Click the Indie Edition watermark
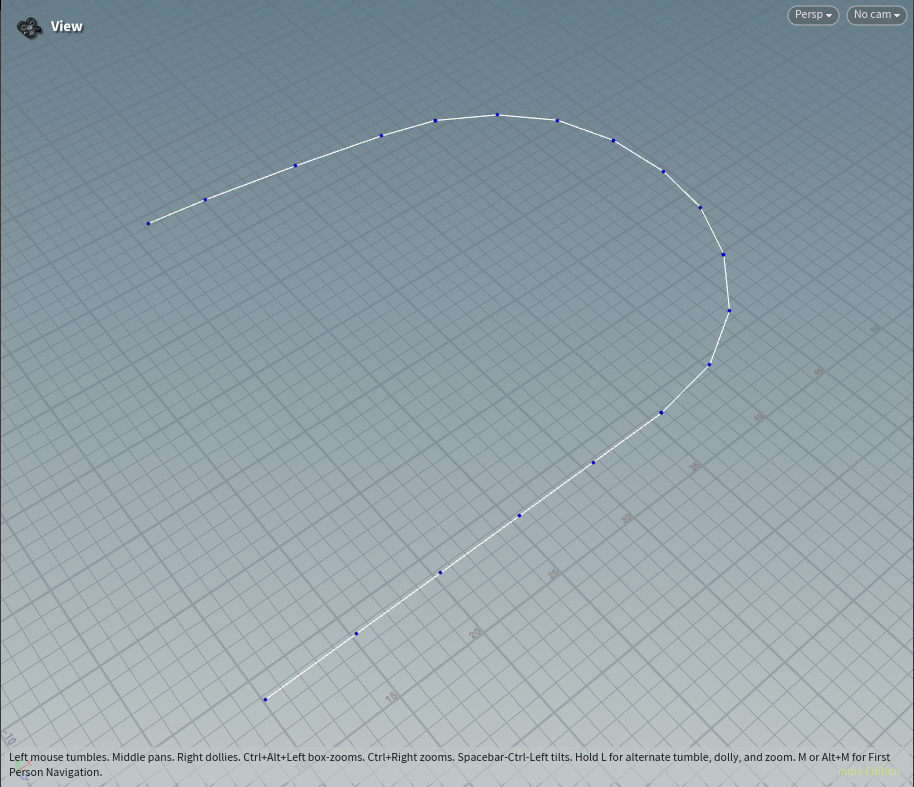The height and width of the screenshot is (787, 914). point(870,771)
